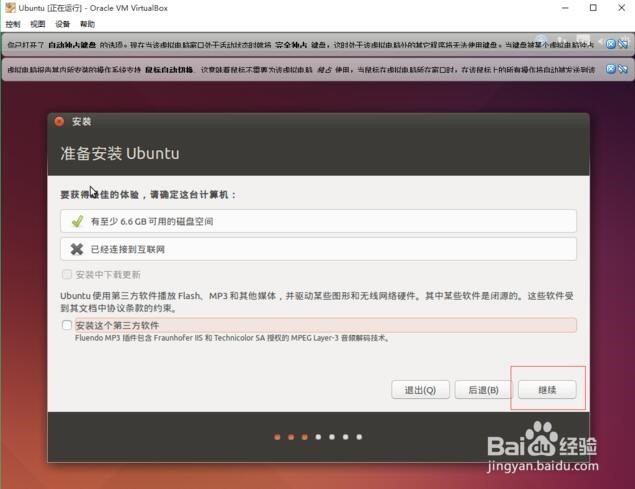Open the 控制 menu

point(13,24)
